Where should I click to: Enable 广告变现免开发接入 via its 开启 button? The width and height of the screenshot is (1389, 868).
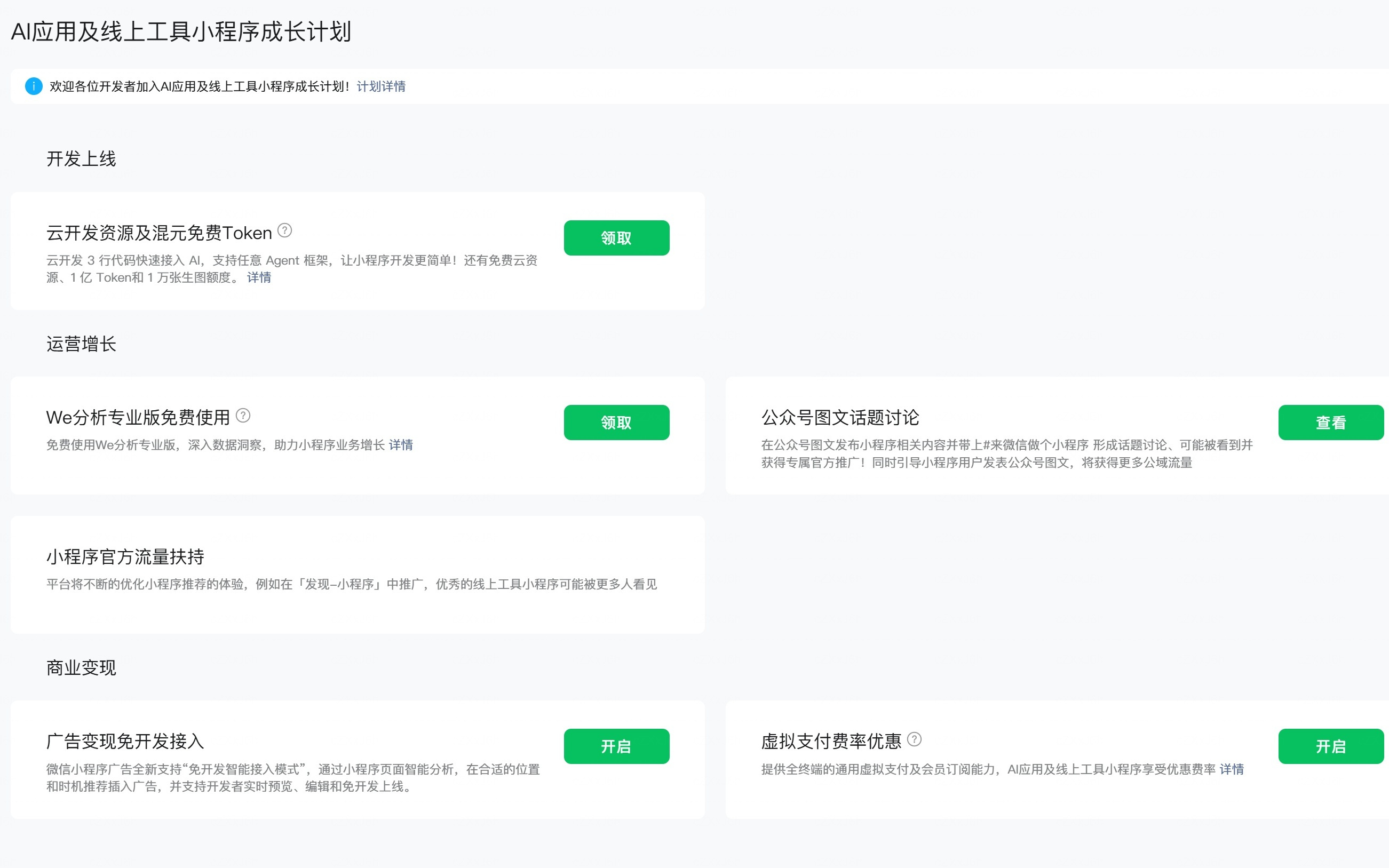coord(616,746)
